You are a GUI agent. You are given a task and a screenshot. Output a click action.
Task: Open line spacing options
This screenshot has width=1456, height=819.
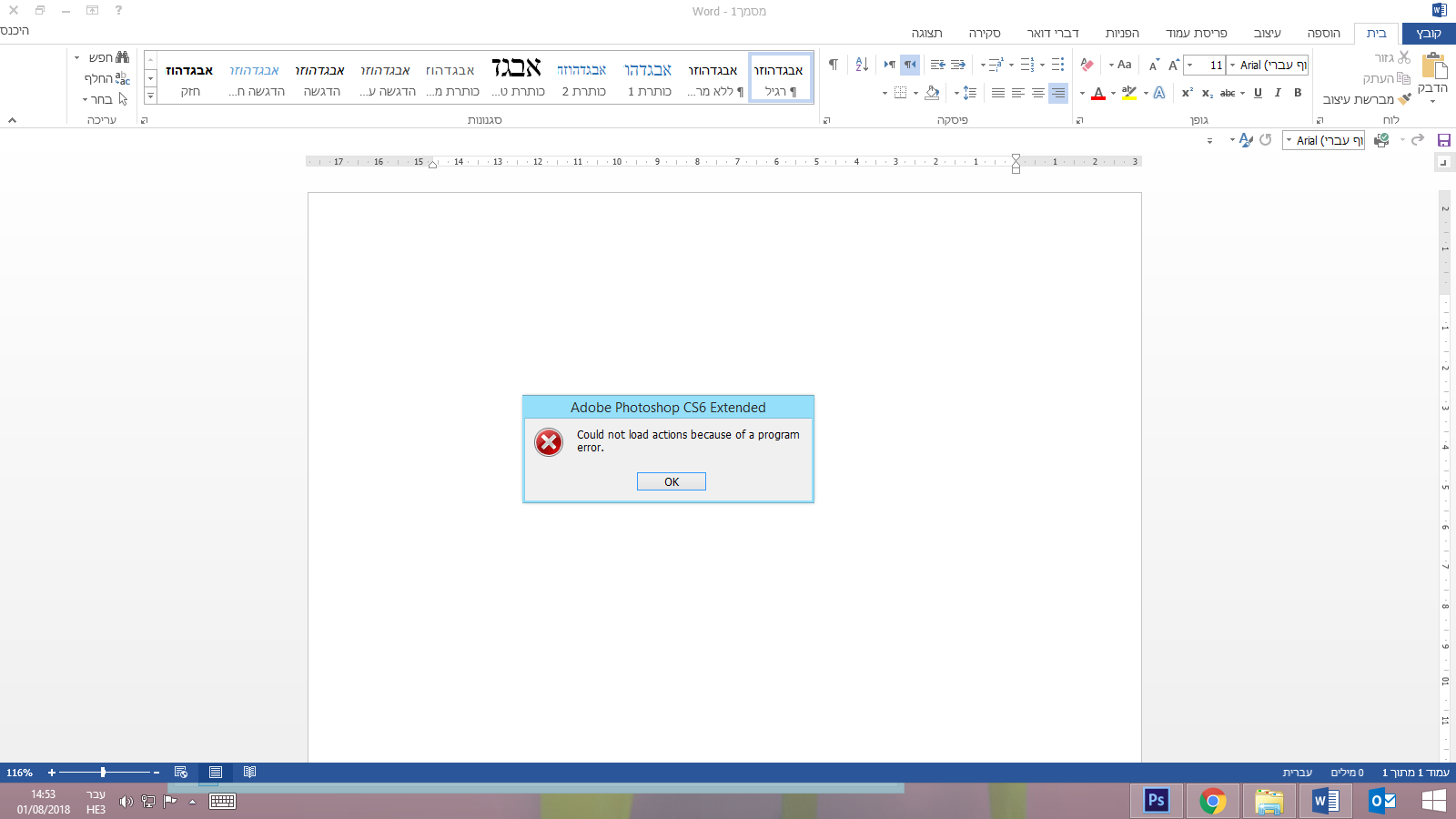click(968, 93)
